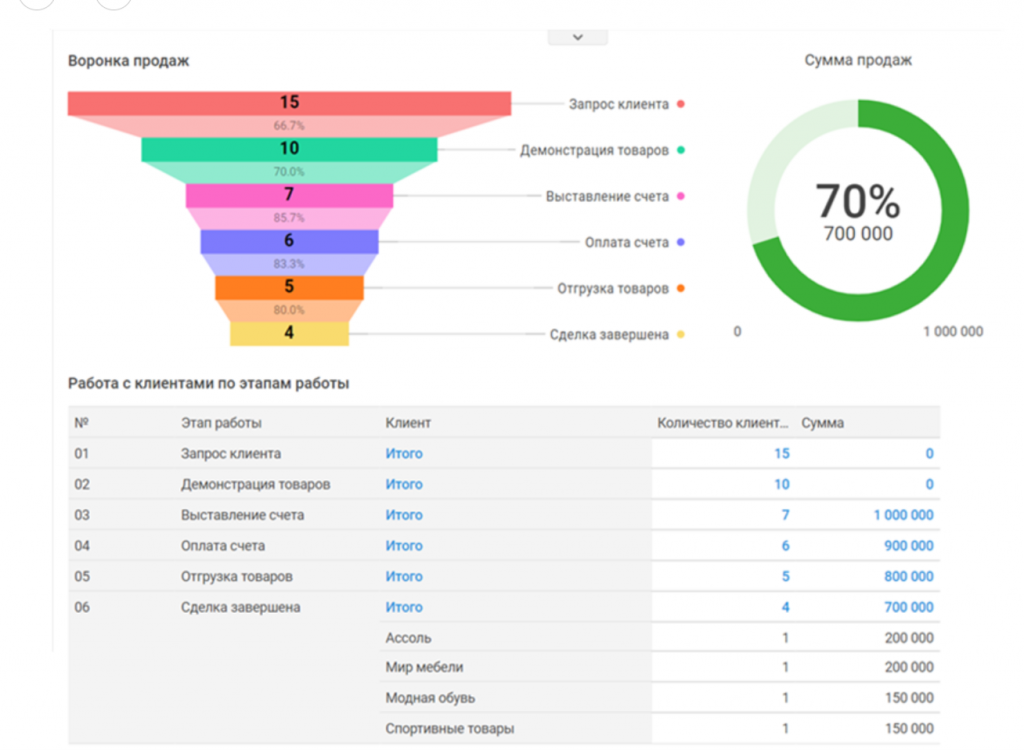Click the Демонстрация товаров legend label
This screenshot has height=750, width=1024.
coord(594,150)
